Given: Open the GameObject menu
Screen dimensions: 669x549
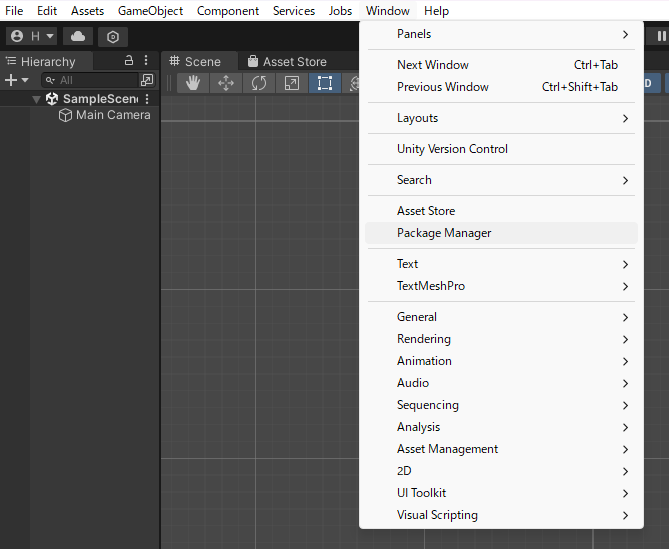Looking at the screenshot, I should (150, 11).
